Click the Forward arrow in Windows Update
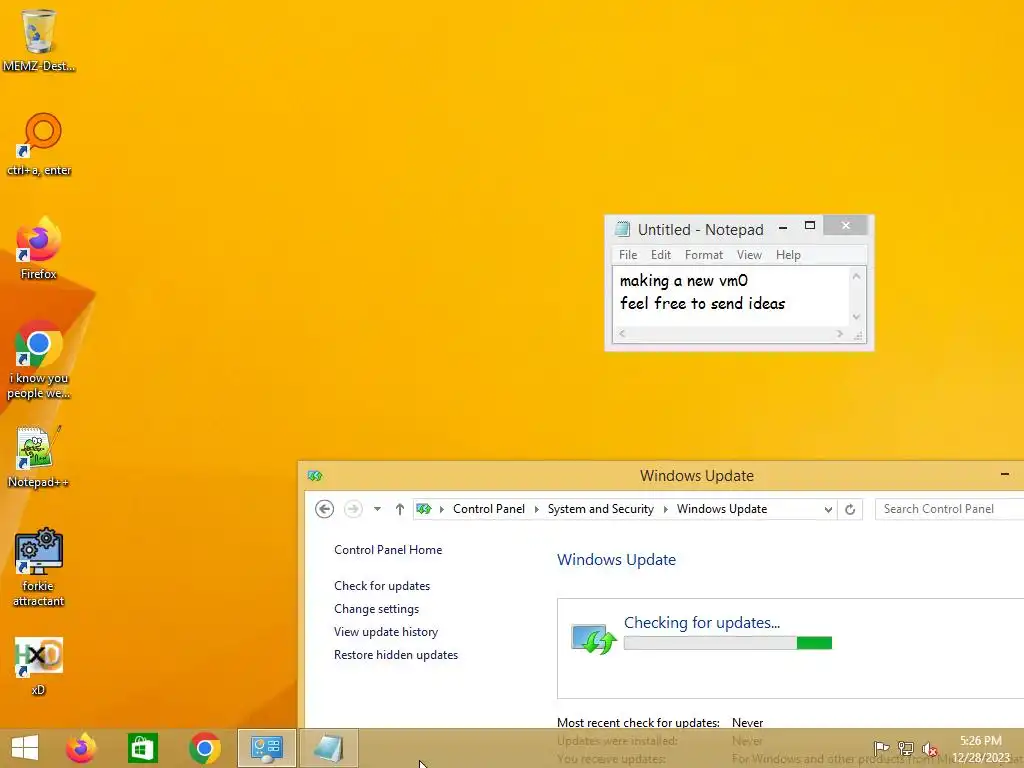Screen dimensions: 1024x768 click(353, 509)
